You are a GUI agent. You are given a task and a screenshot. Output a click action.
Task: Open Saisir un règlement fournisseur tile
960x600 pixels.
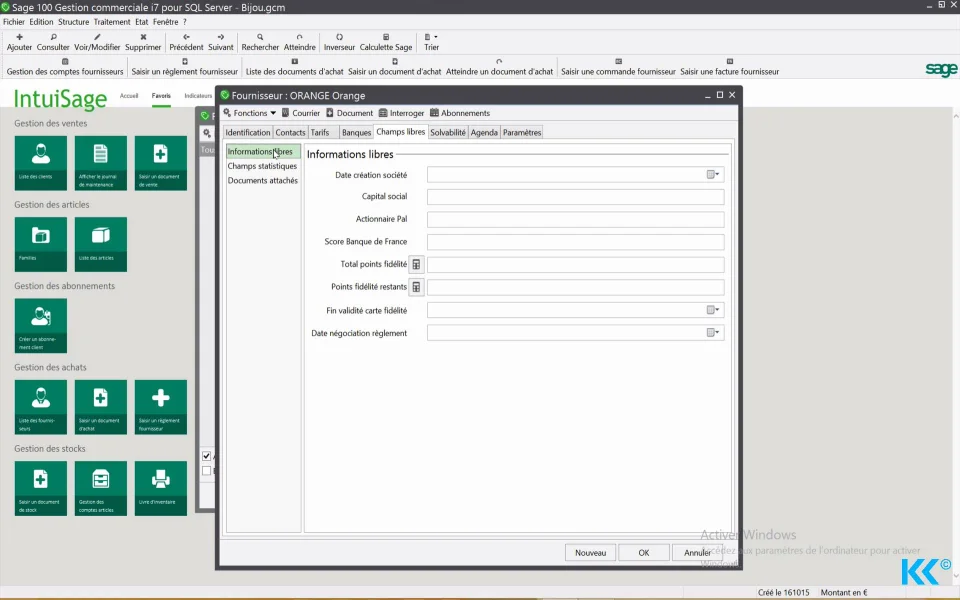(x=161, y=407)
